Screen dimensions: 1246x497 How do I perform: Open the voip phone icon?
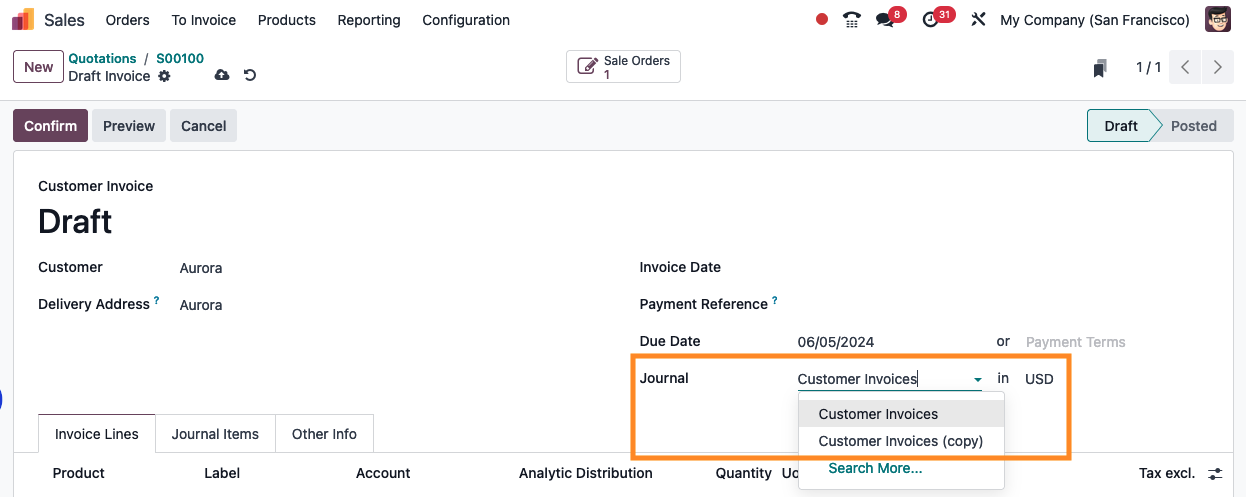pos(852,20)
